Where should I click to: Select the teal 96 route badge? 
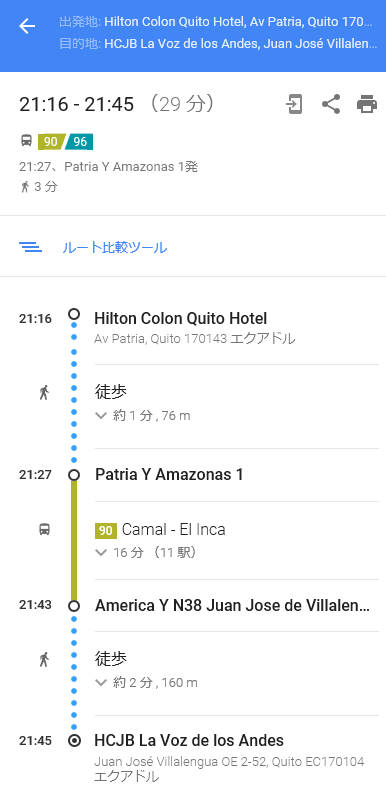80,141
